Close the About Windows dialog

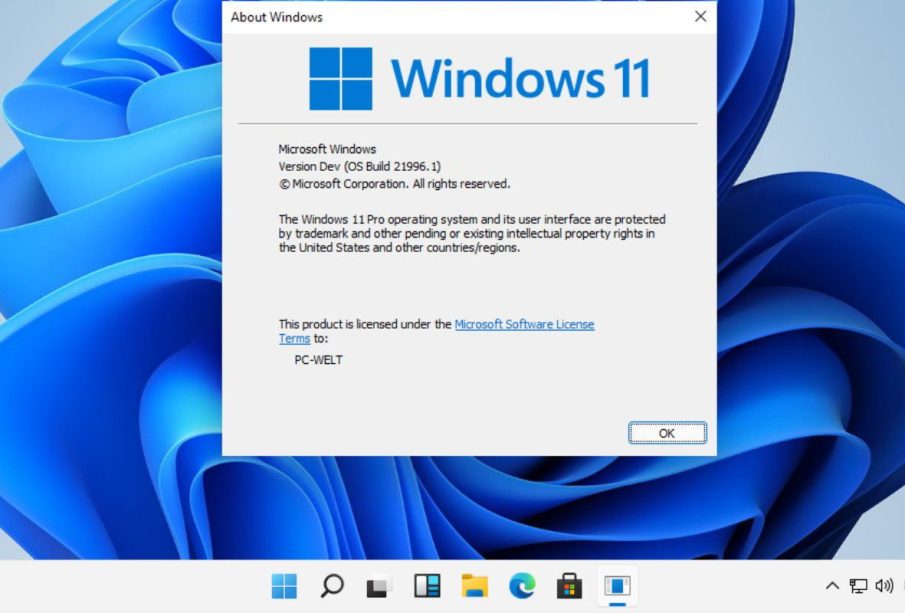click(700, 17)
